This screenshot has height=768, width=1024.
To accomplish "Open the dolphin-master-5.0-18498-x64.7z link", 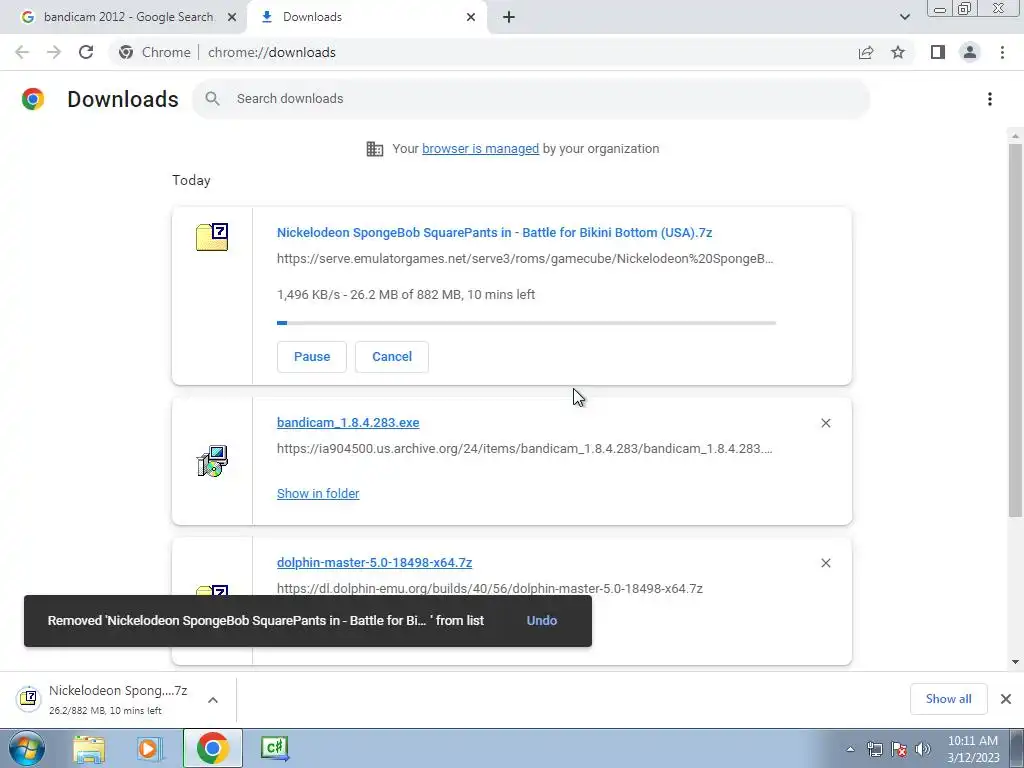I will (x=374, y=562).
